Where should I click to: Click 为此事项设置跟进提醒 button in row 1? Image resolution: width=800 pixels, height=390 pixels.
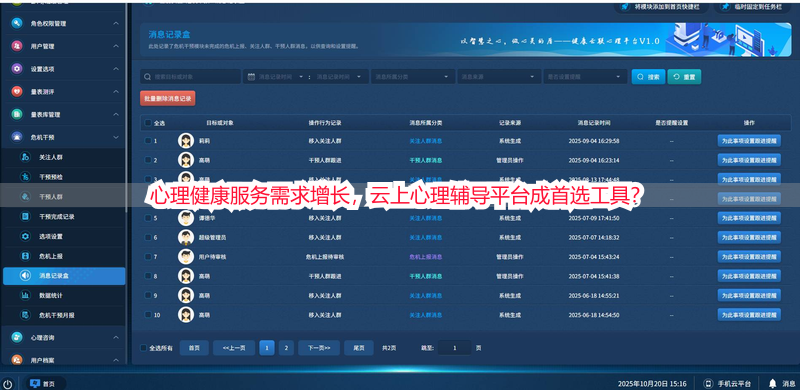coord(749,140)
